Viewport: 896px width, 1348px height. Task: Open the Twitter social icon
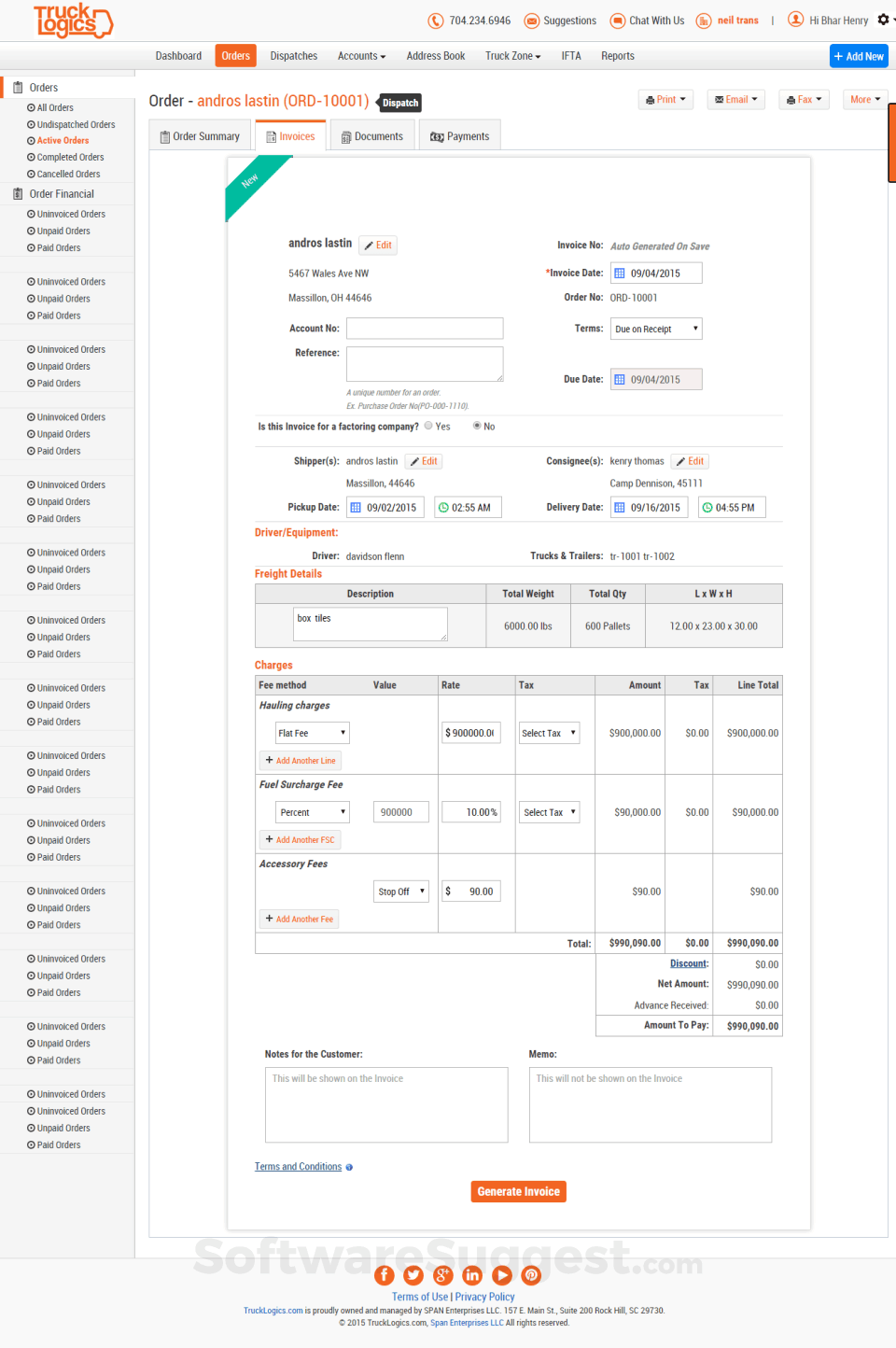click(x=413, y=1275)
